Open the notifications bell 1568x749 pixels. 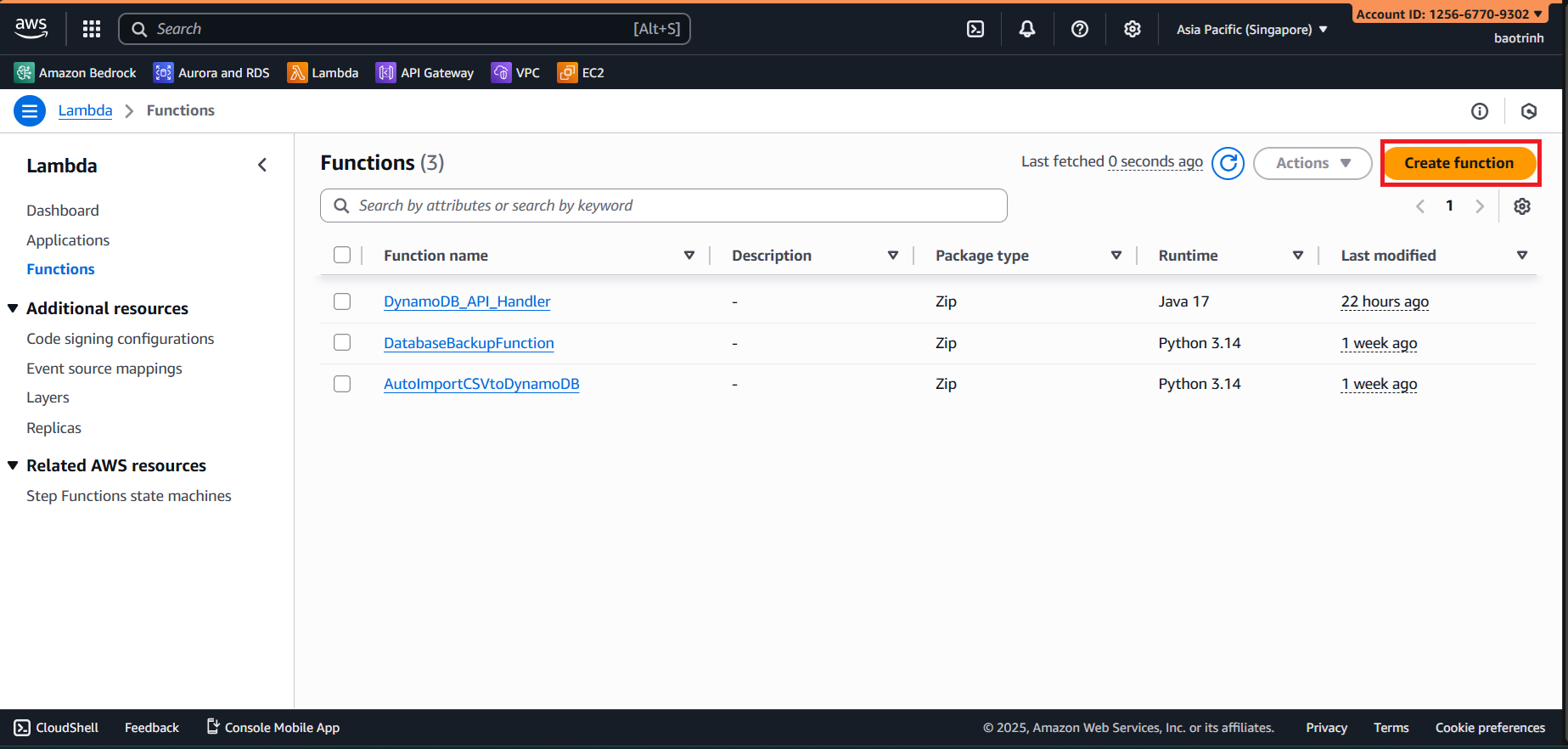tap(1027, 29)
